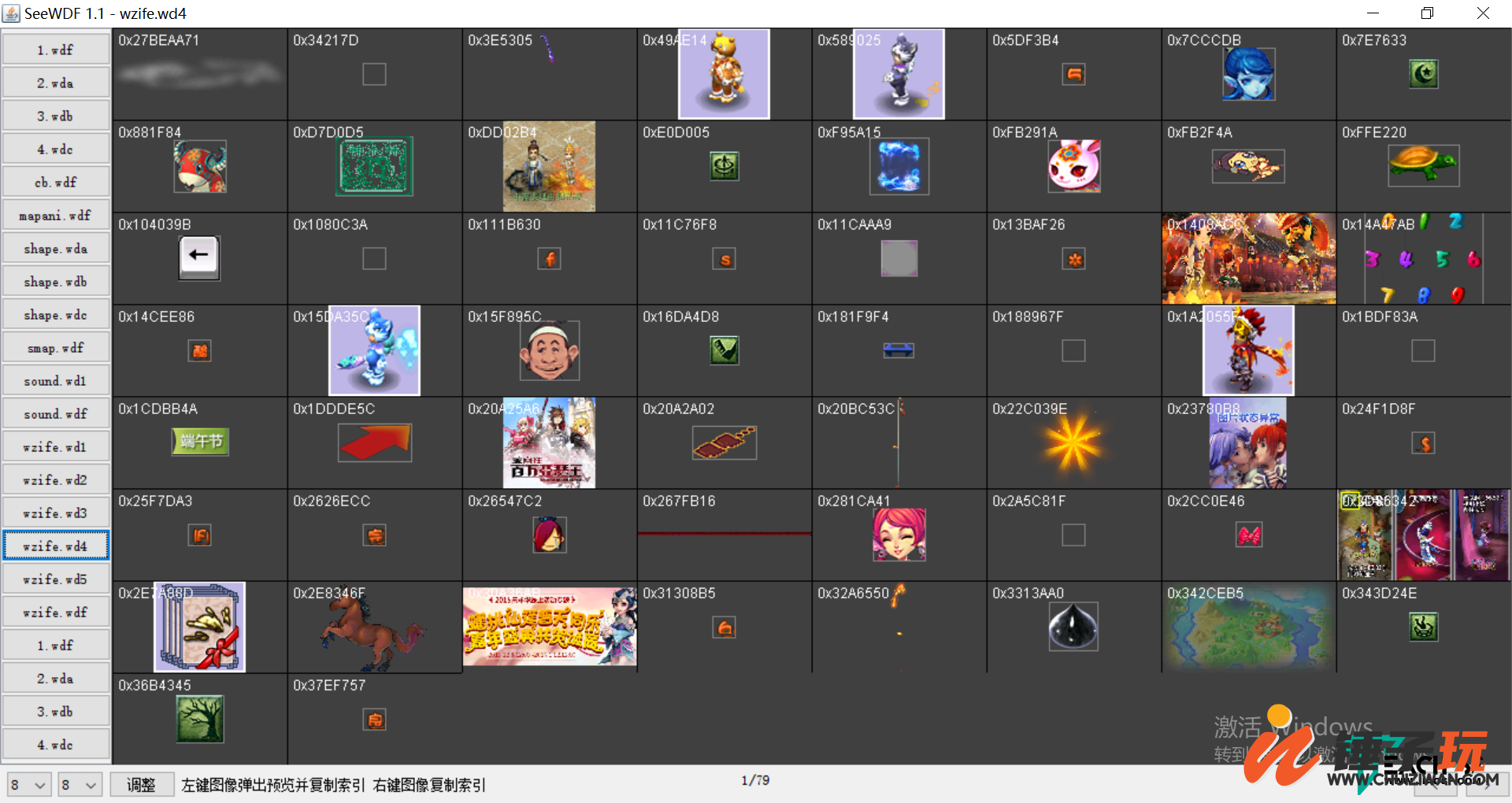Viewport: 1512px width, 803px height.
Task: Click the empty box in cell 0x1080C3A
Action: pyautogui.click(x=374, y=258)
